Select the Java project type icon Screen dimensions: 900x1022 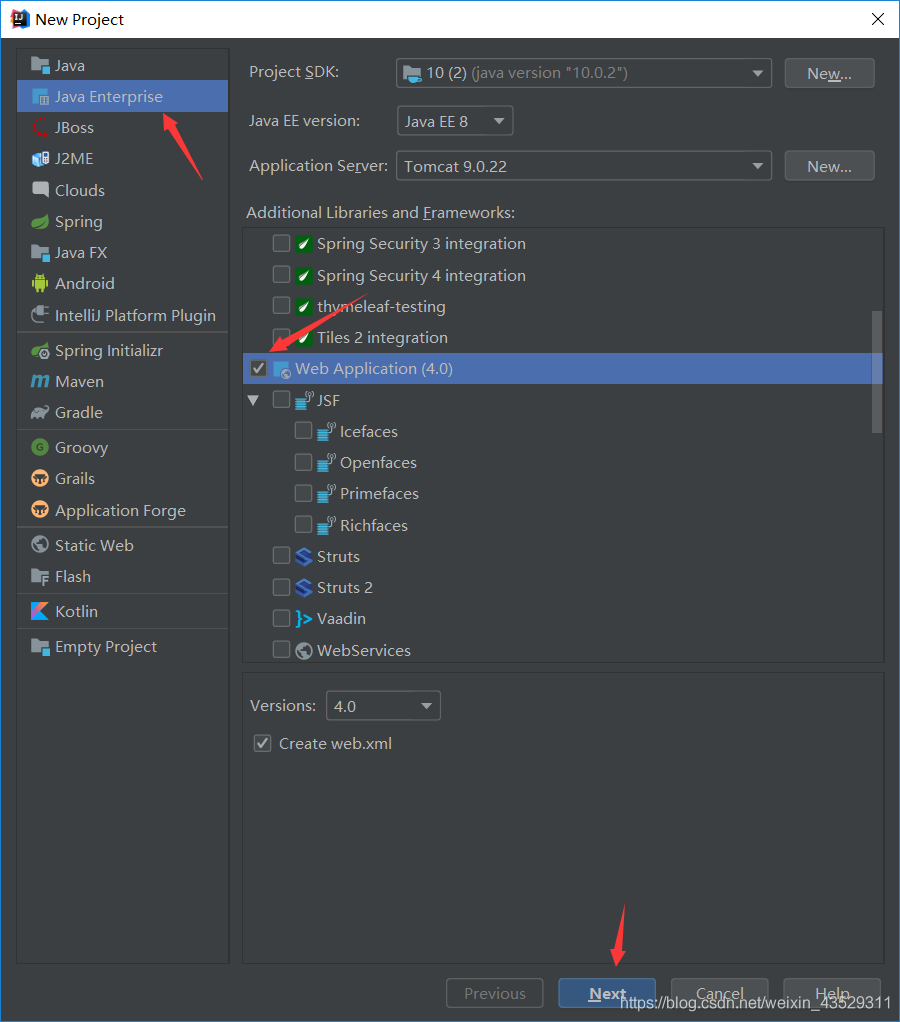[x=40, y=65]
